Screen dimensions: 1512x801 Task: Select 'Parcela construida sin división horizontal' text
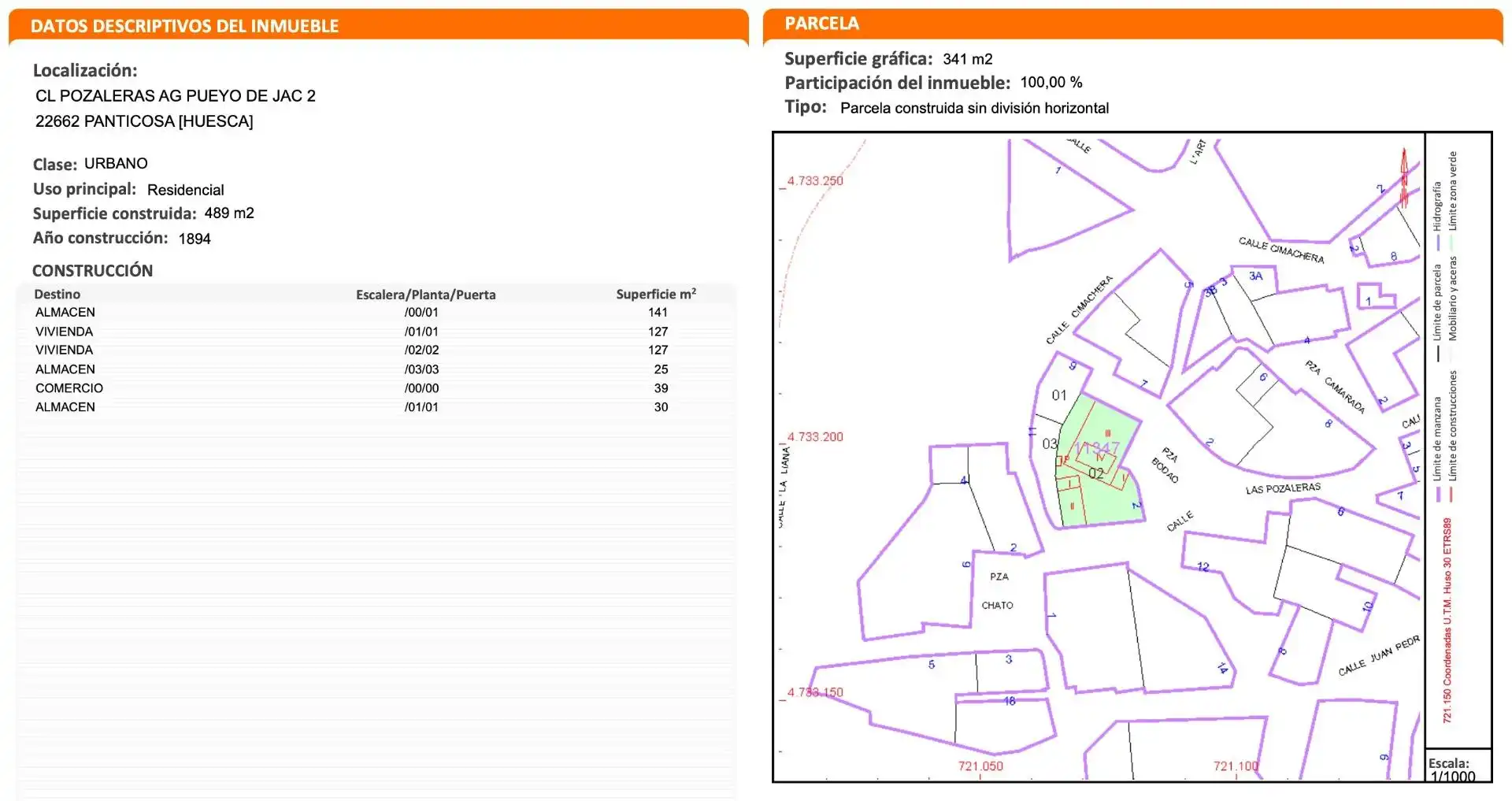click(974, 108)
